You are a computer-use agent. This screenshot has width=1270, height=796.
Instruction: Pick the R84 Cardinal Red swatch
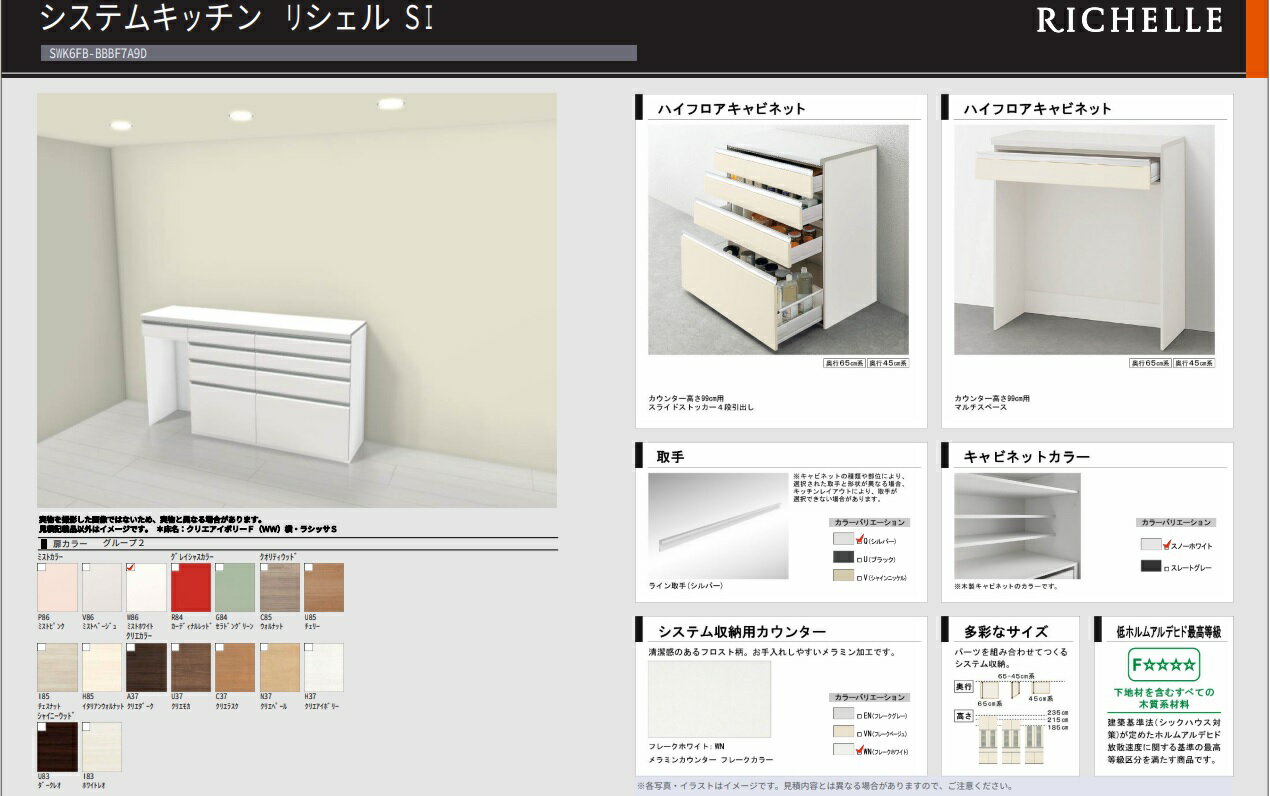click(191, 588)
